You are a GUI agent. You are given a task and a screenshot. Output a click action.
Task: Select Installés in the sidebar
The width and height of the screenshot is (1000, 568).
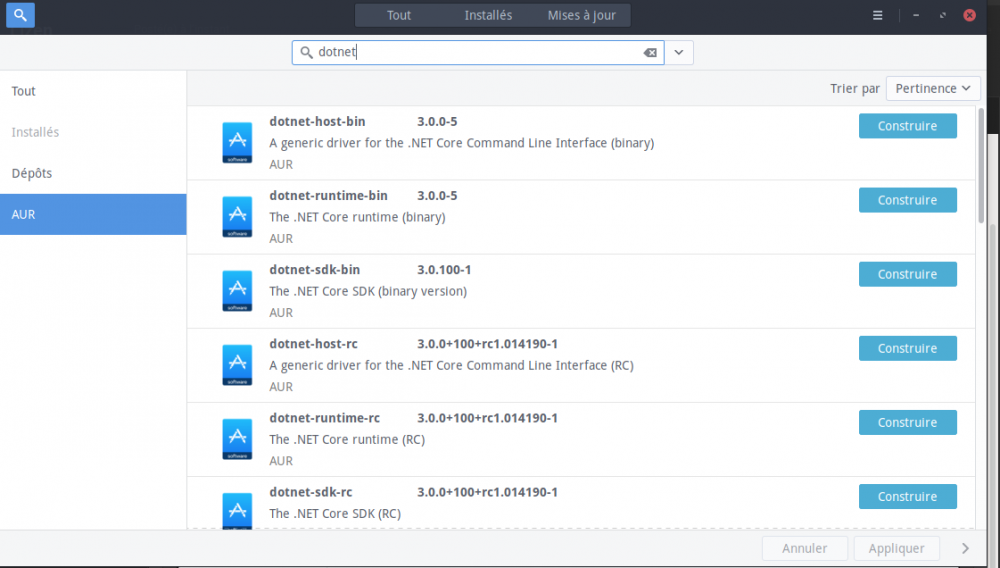click(93, 132)
